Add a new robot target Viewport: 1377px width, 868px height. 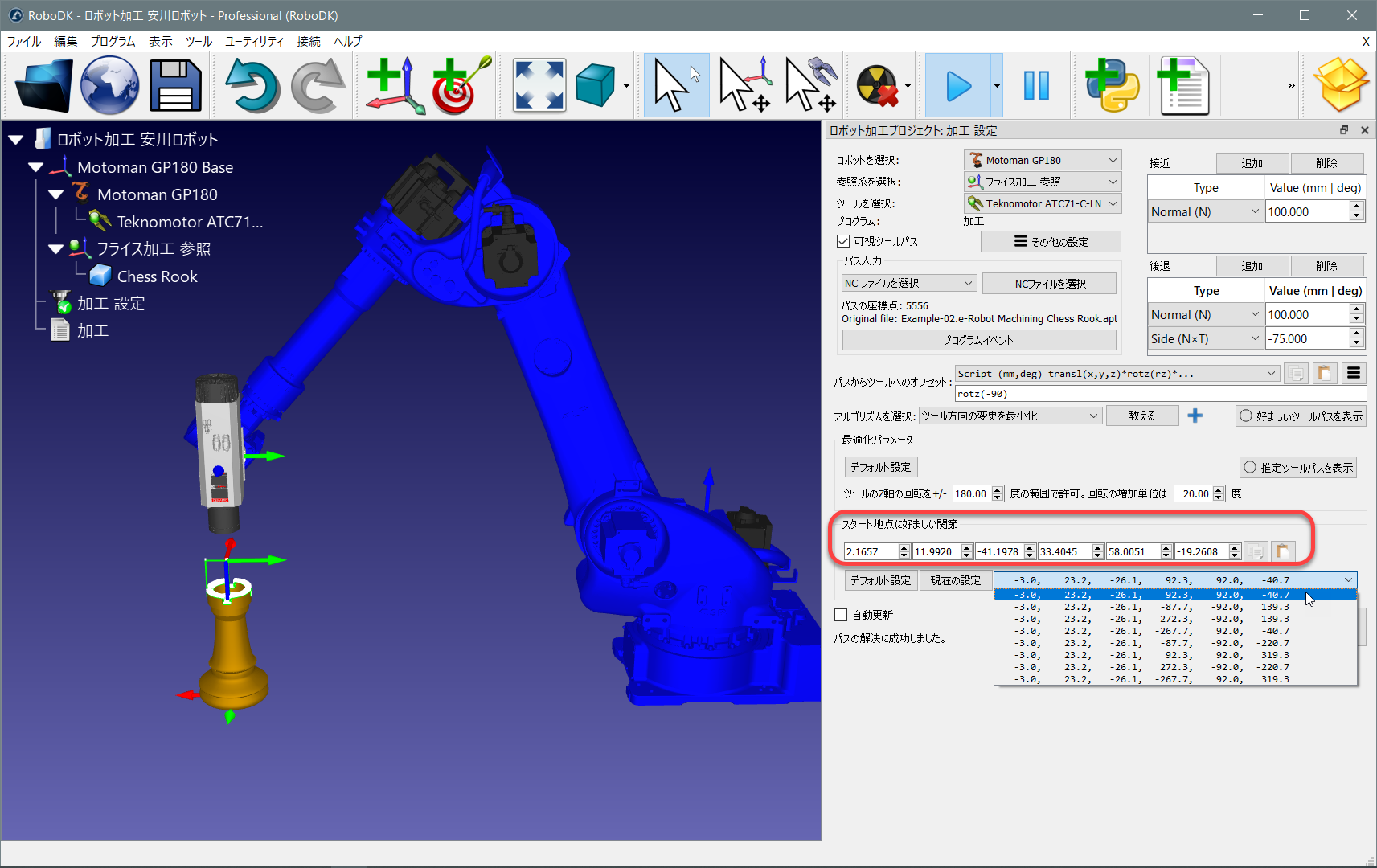[x=461, y=86]
